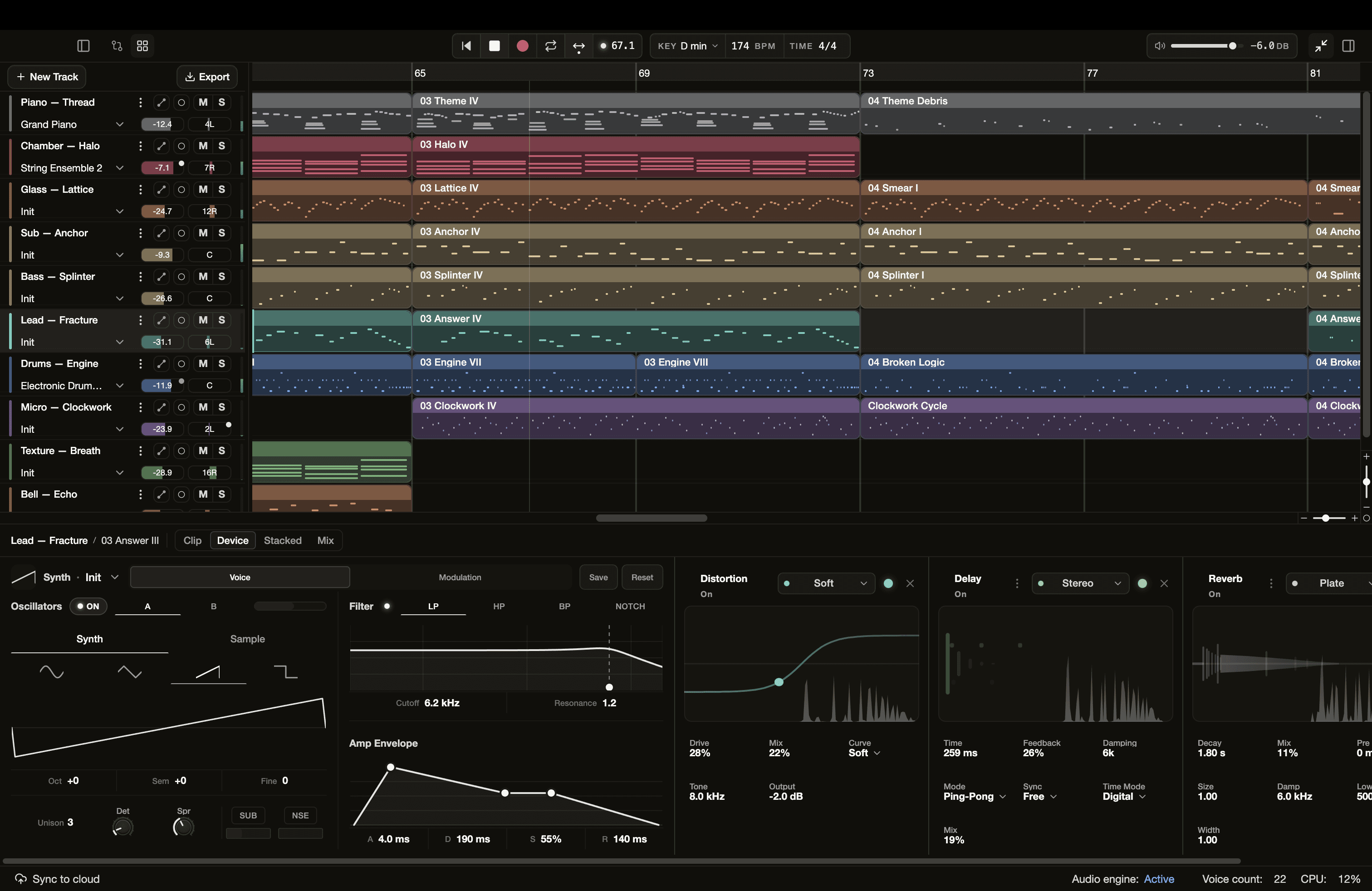Switch to the Clip tab

tap(192, 541)
